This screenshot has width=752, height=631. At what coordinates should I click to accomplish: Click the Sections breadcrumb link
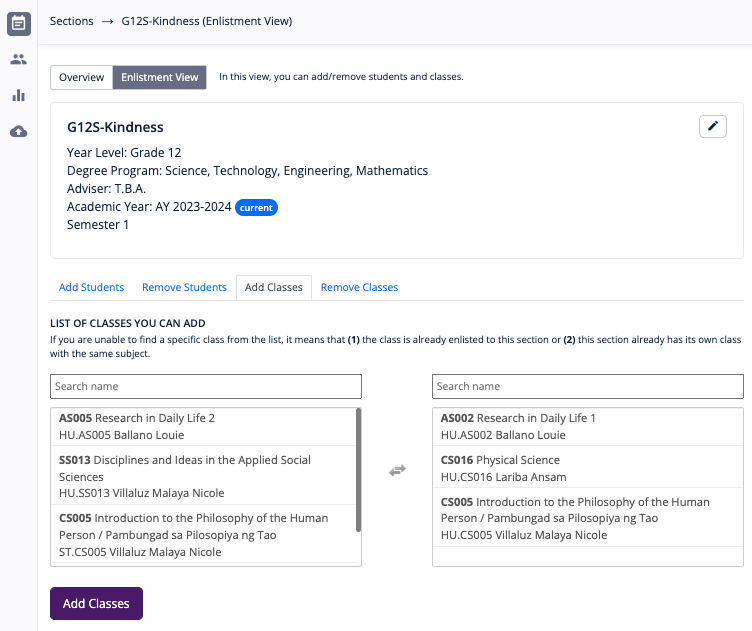pyautogui.click(x=71, y=21)
